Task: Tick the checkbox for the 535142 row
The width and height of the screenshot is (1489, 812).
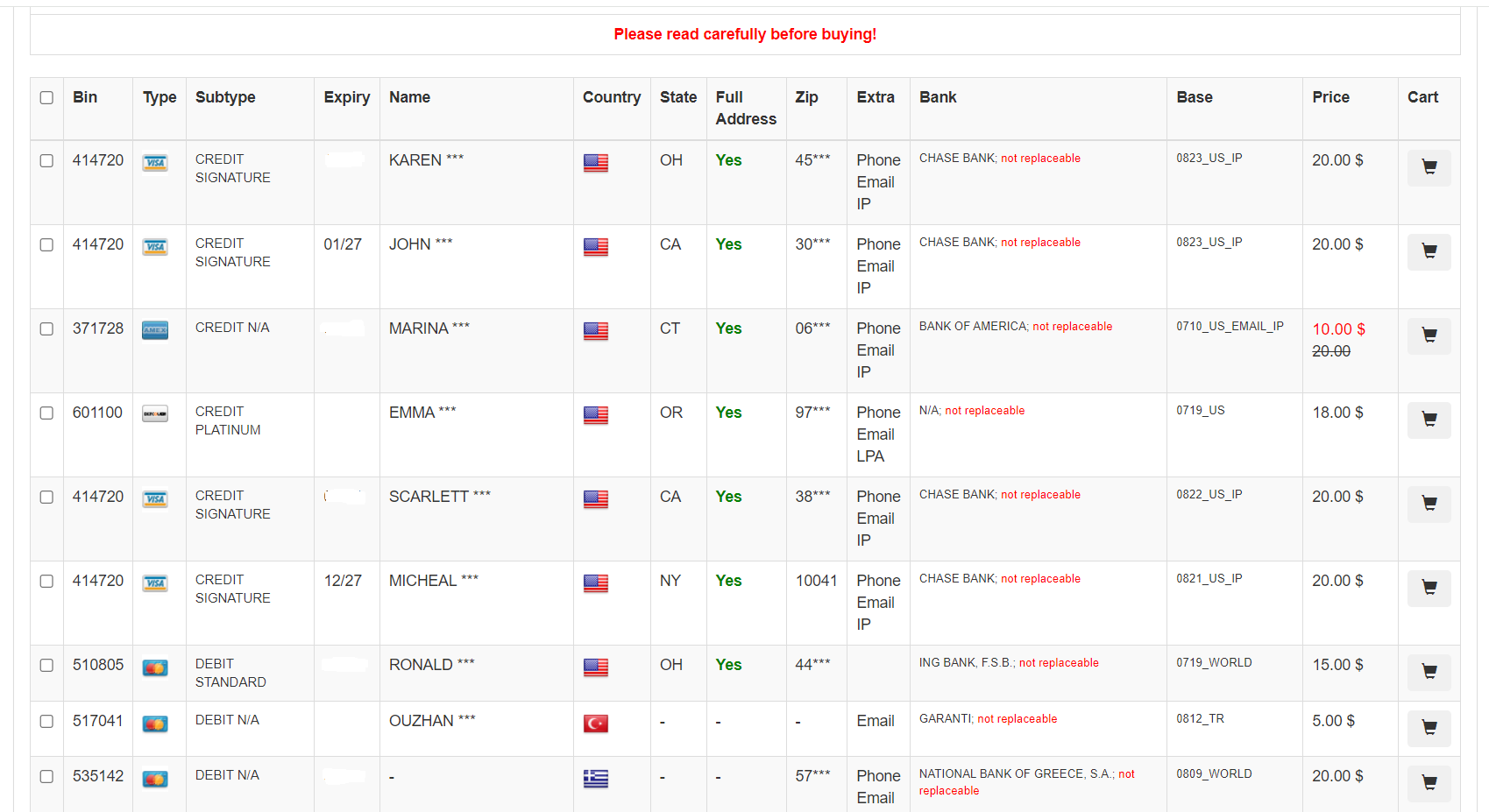Action: coord(46,777)
